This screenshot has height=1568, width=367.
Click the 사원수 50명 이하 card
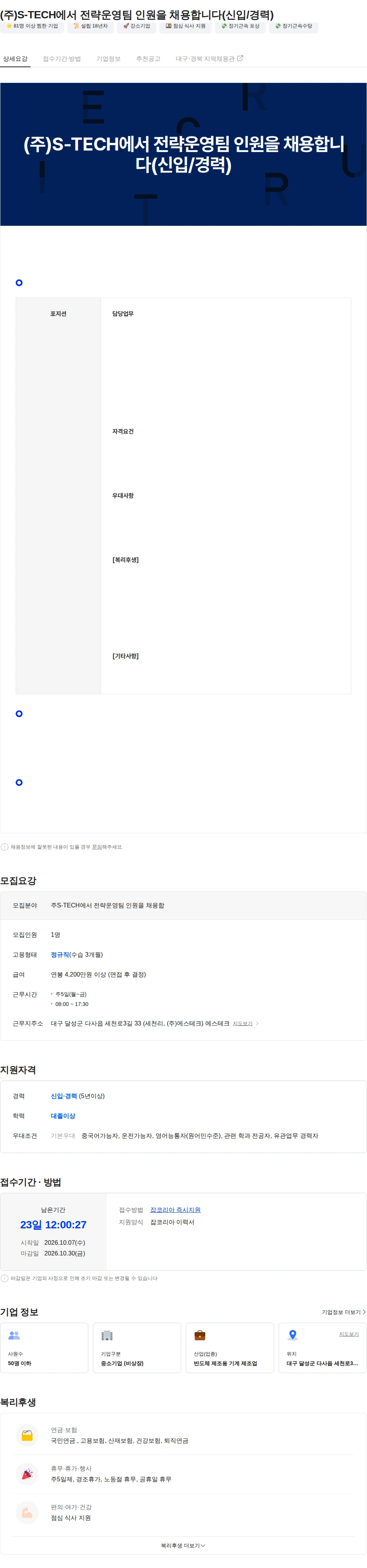click(x=44, y=1348)
